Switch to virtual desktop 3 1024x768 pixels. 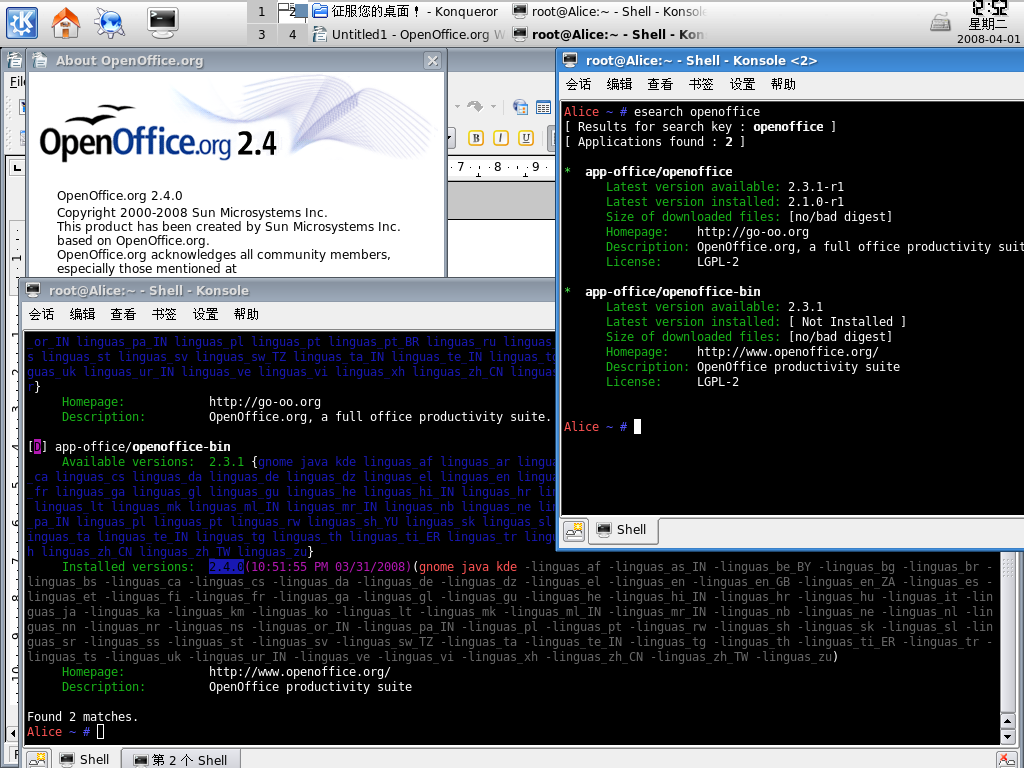pos(262,34)
